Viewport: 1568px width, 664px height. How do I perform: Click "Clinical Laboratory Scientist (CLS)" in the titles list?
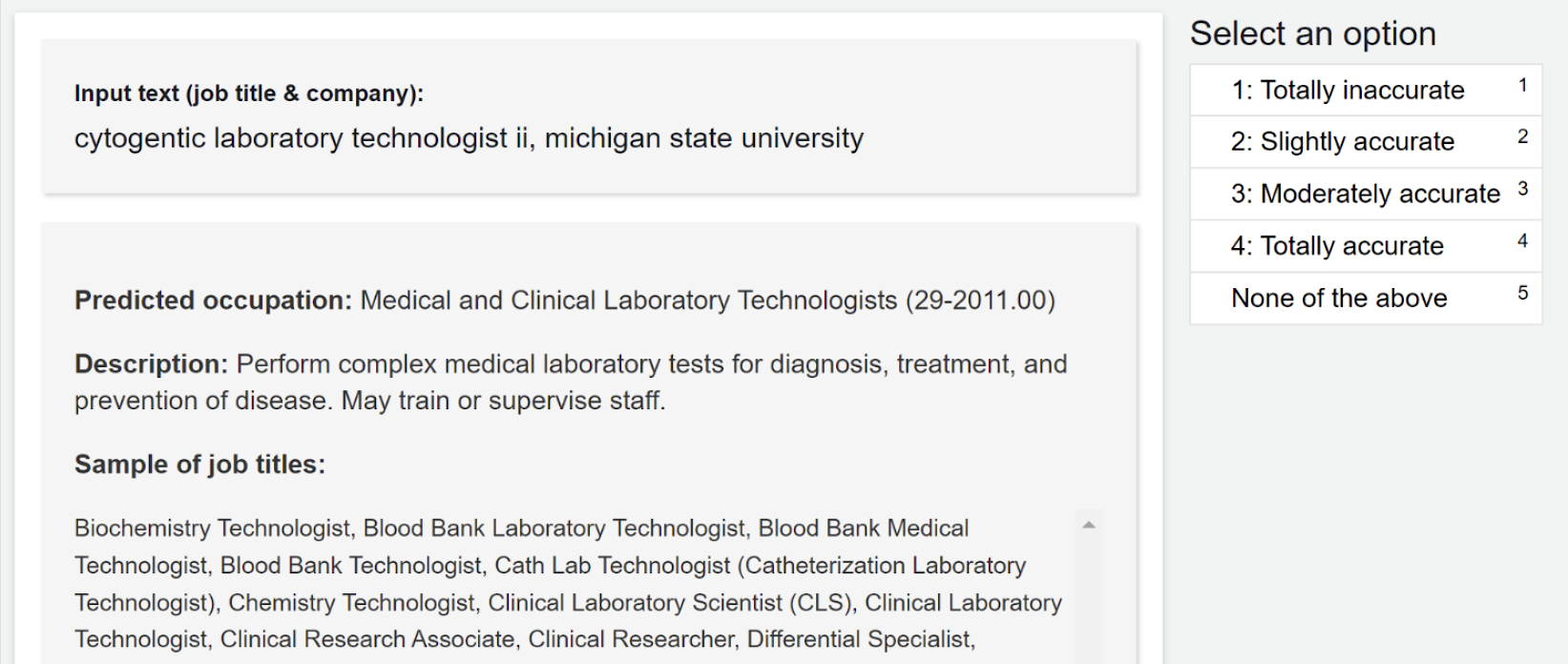tap(672, 603)
